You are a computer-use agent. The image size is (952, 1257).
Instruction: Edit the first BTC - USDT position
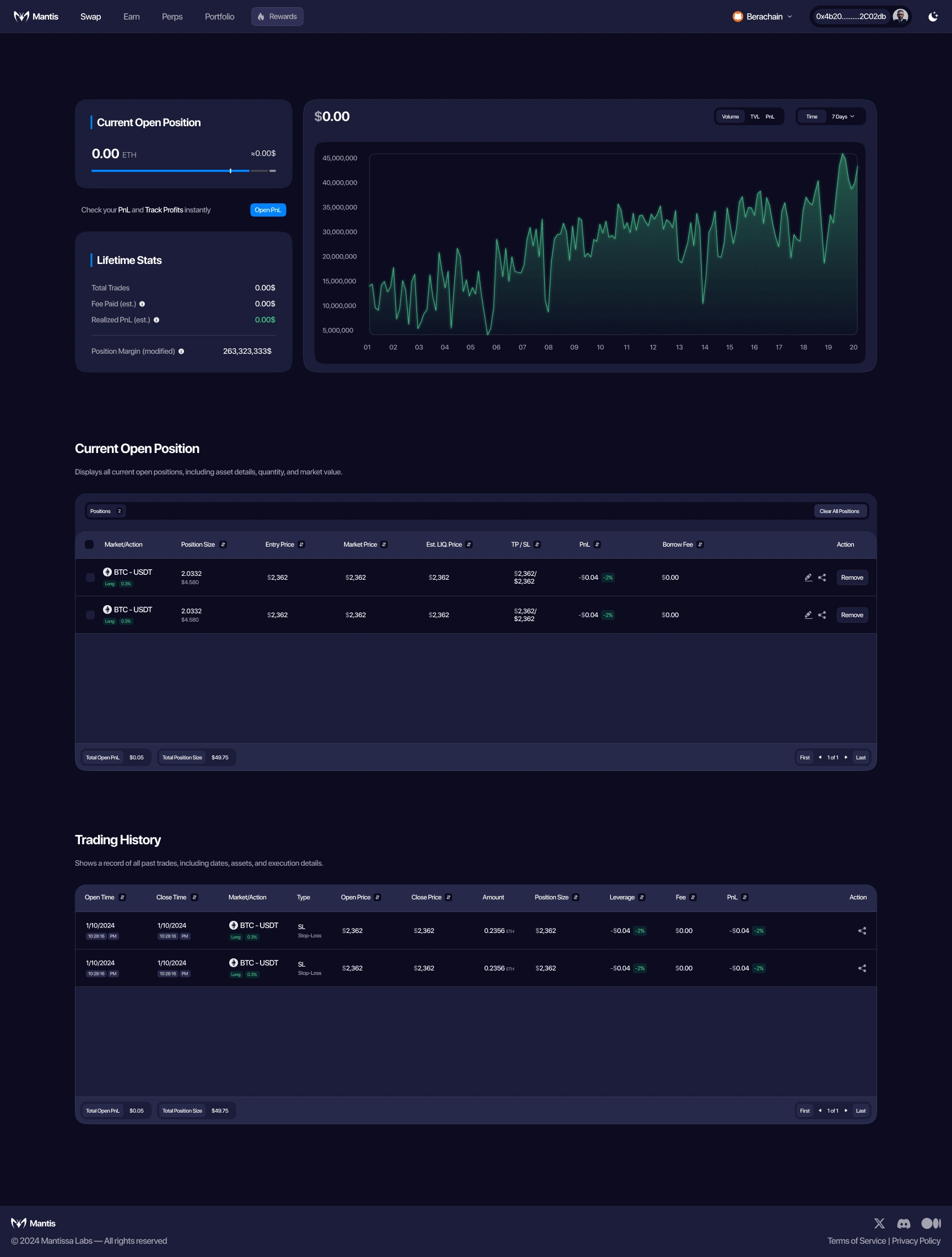[x=808, y=578]
